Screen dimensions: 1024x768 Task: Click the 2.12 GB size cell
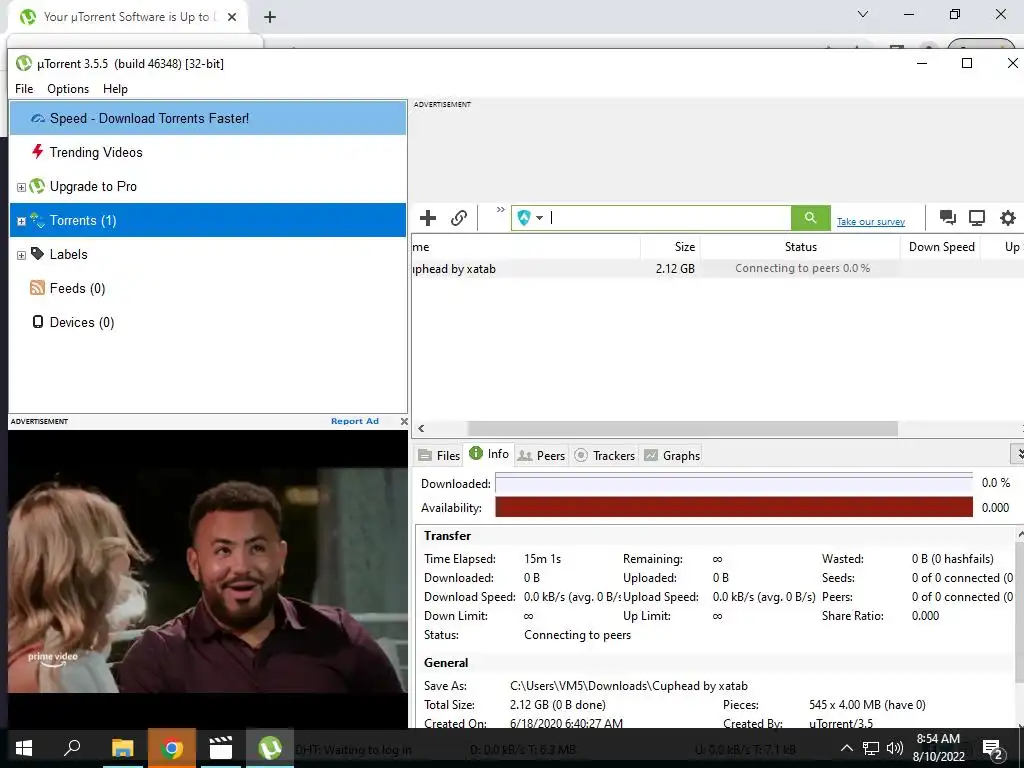coord(675,268)
